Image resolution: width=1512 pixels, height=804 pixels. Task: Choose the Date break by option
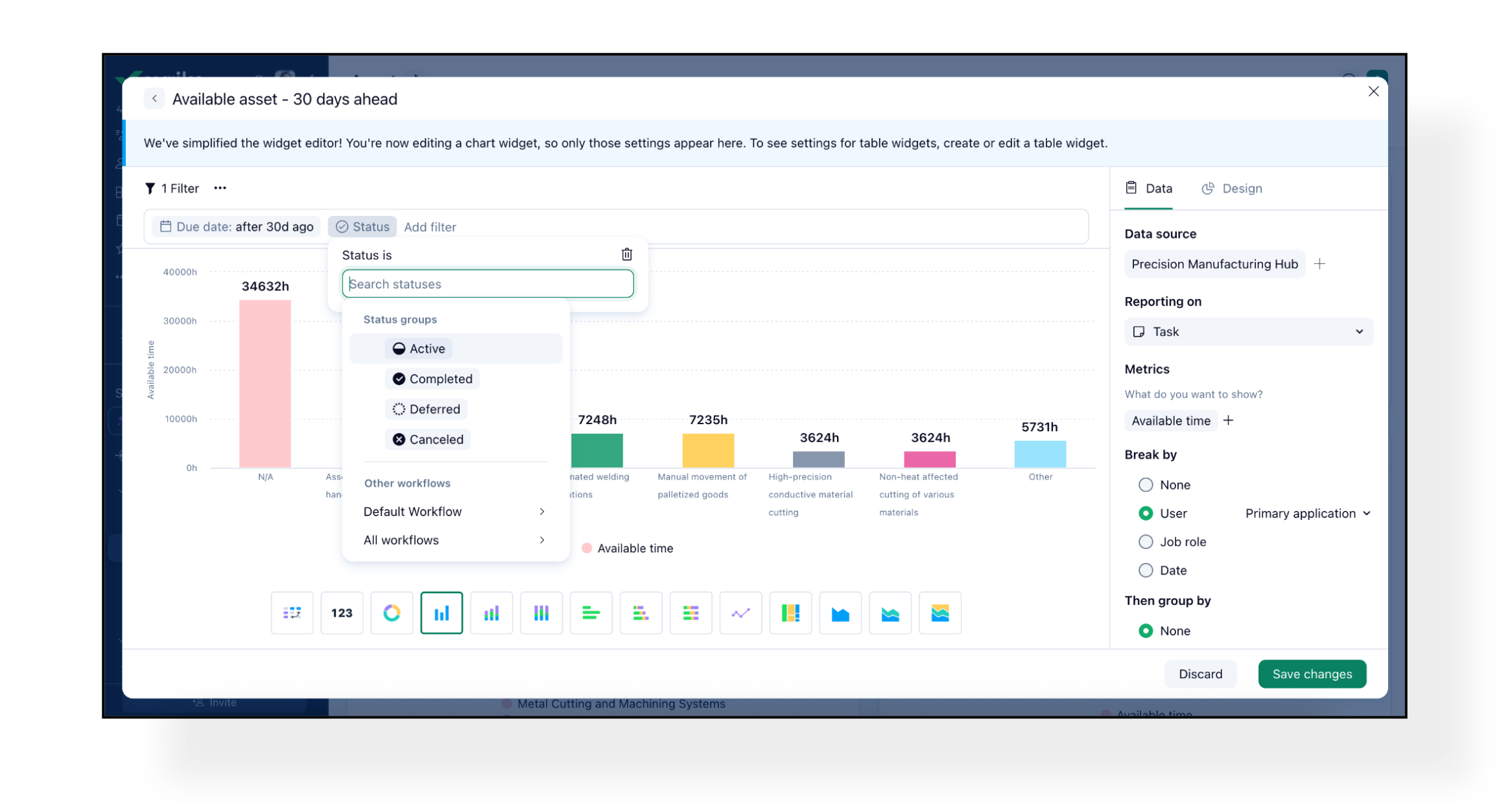click(x=1146, y=570)
